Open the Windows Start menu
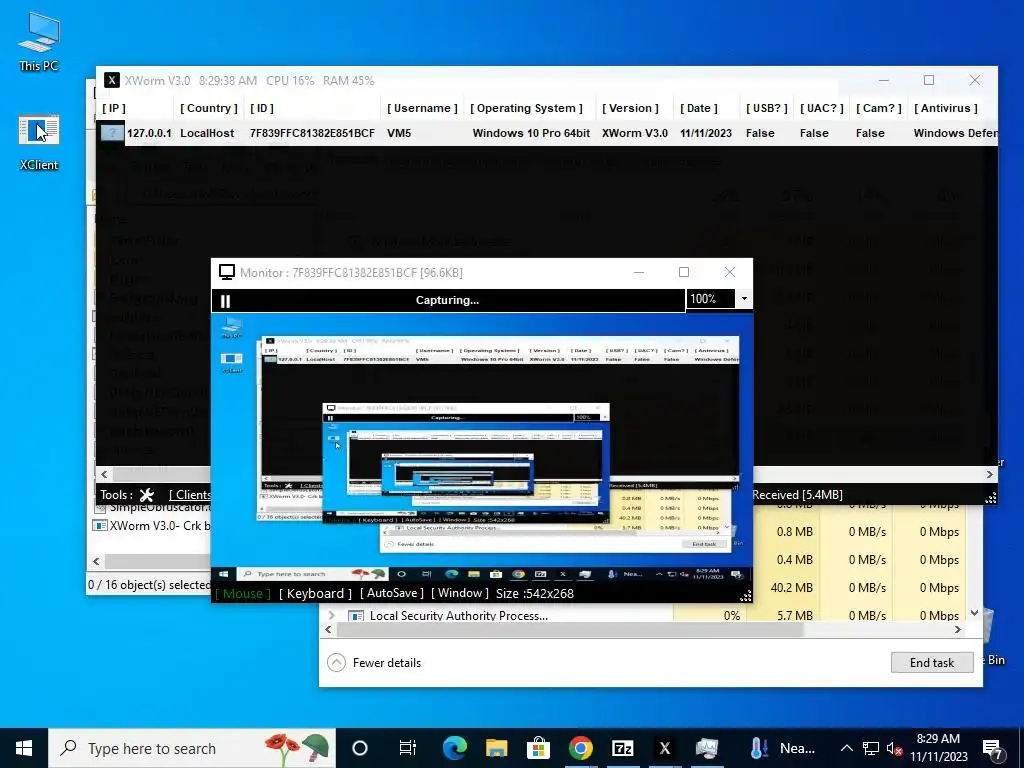 (x=24, y=748)
